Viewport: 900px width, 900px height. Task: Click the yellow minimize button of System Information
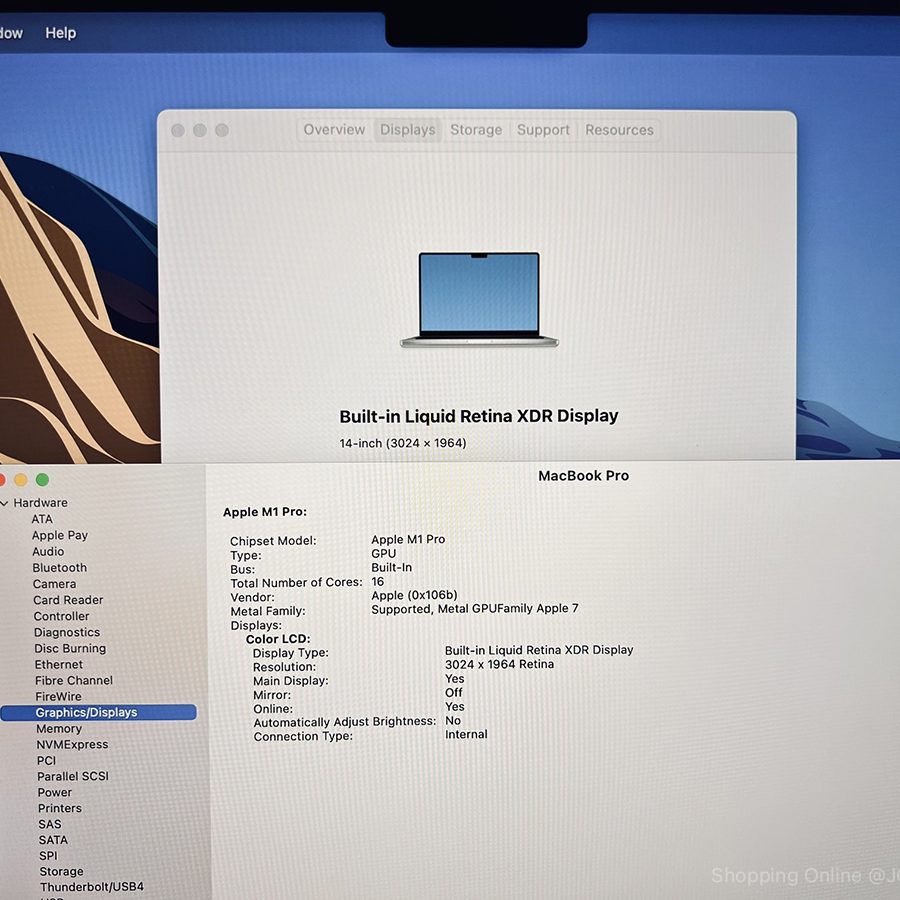coord(21,479)
